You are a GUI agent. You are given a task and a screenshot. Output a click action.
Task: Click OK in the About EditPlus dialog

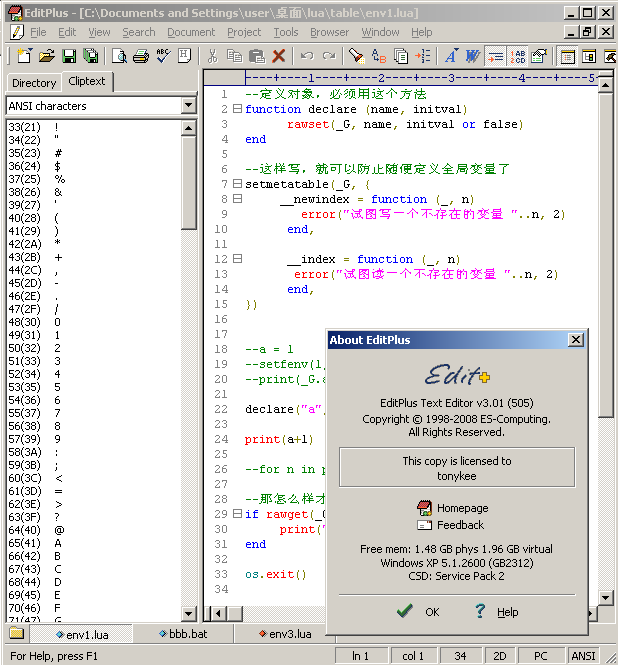418,612
